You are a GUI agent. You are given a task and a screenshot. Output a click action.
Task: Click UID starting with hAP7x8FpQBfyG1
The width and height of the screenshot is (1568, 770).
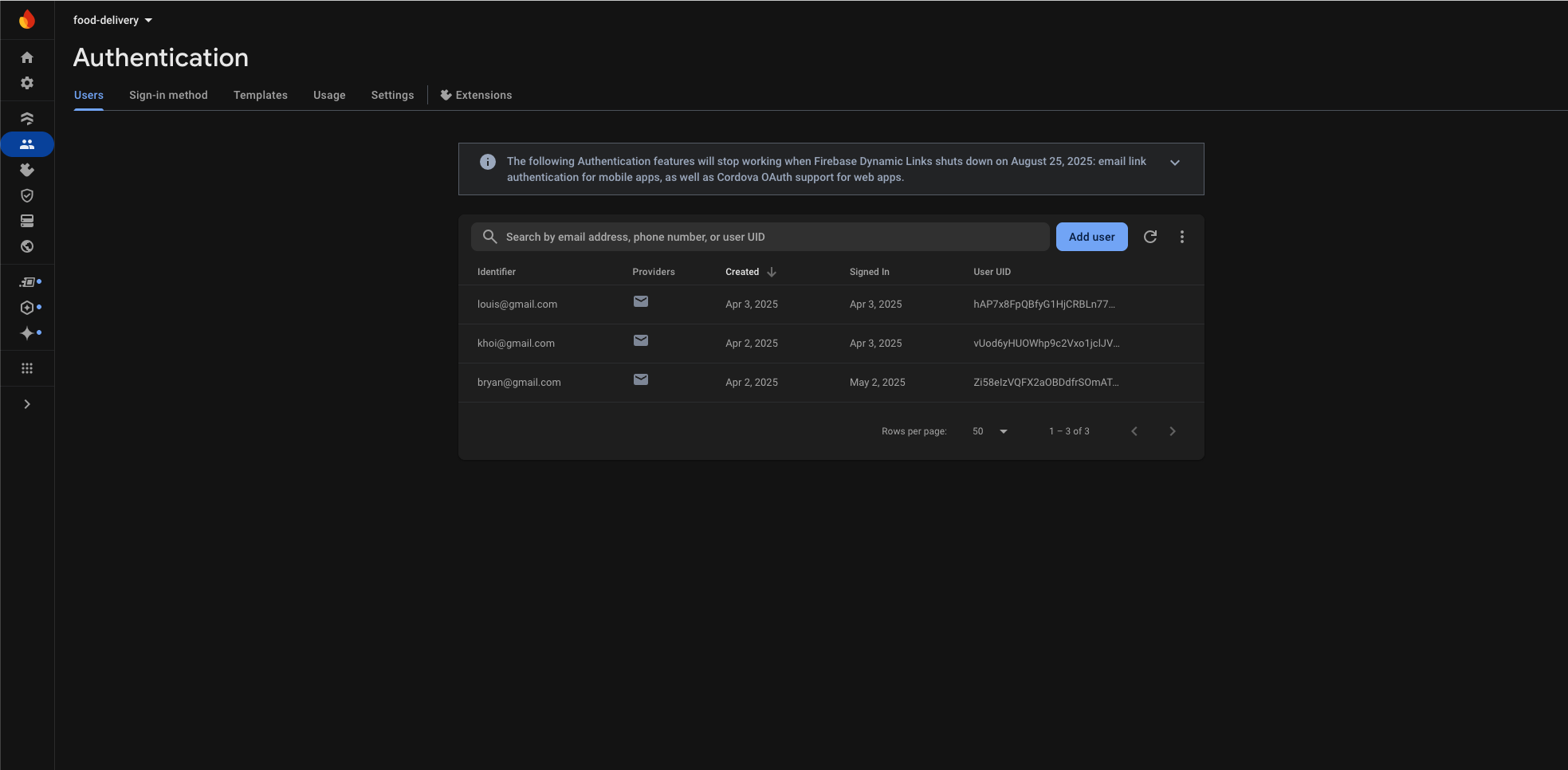(x=1044, y=304)
